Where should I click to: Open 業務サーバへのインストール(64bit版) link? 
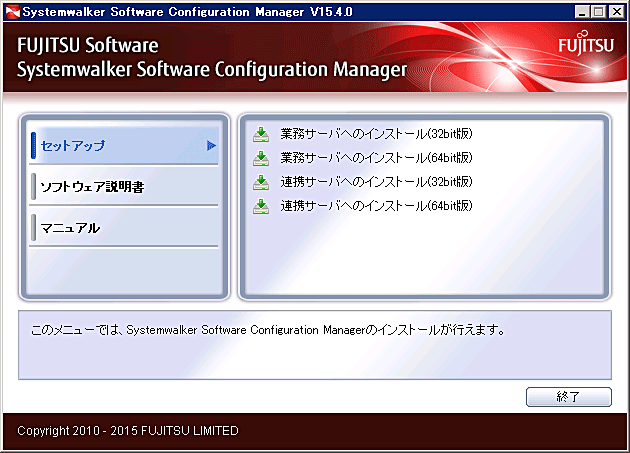click(376, 158)
